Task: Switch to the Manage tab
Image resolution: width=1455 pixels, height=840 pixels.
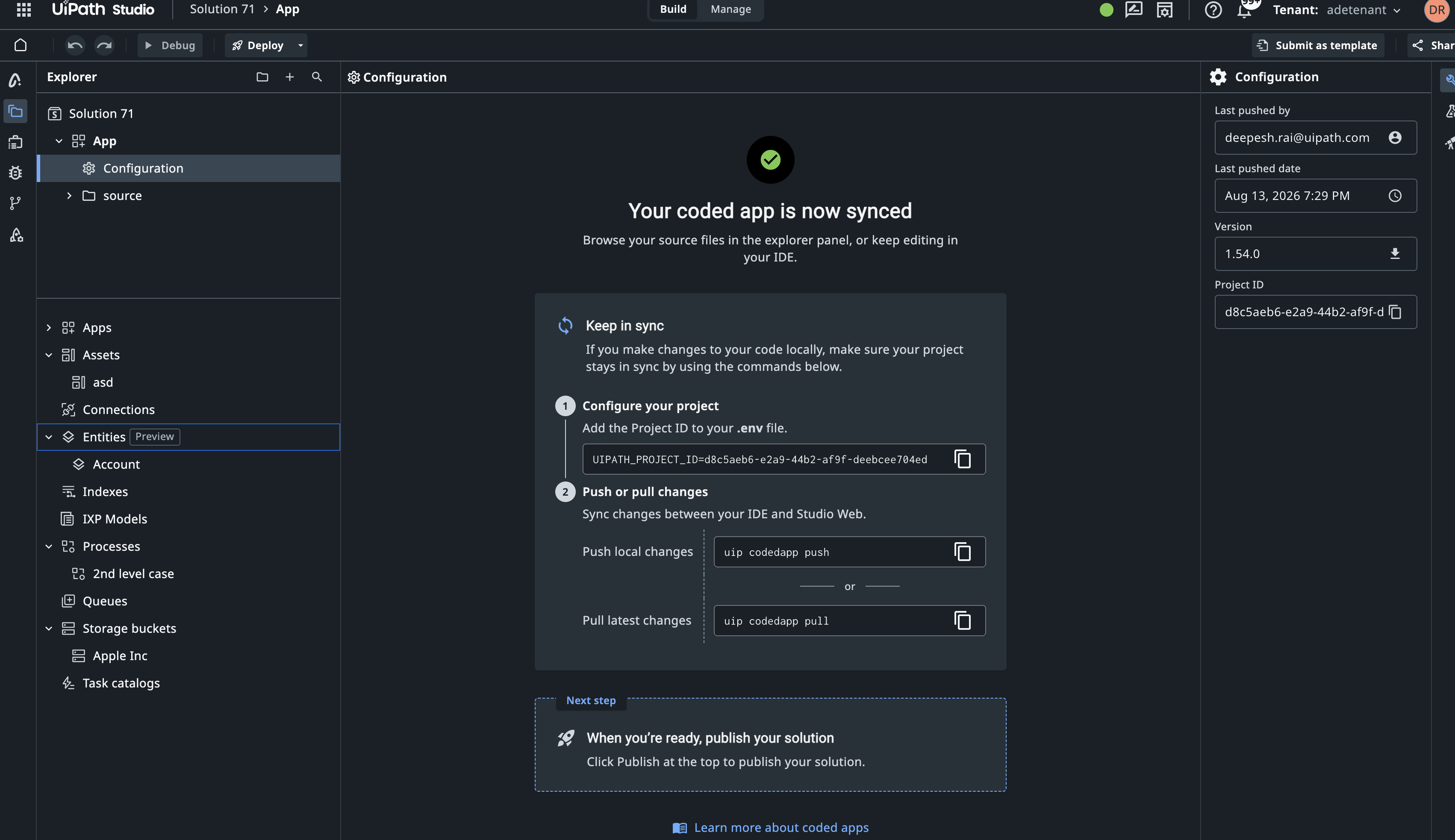Action: click(730, 9)
